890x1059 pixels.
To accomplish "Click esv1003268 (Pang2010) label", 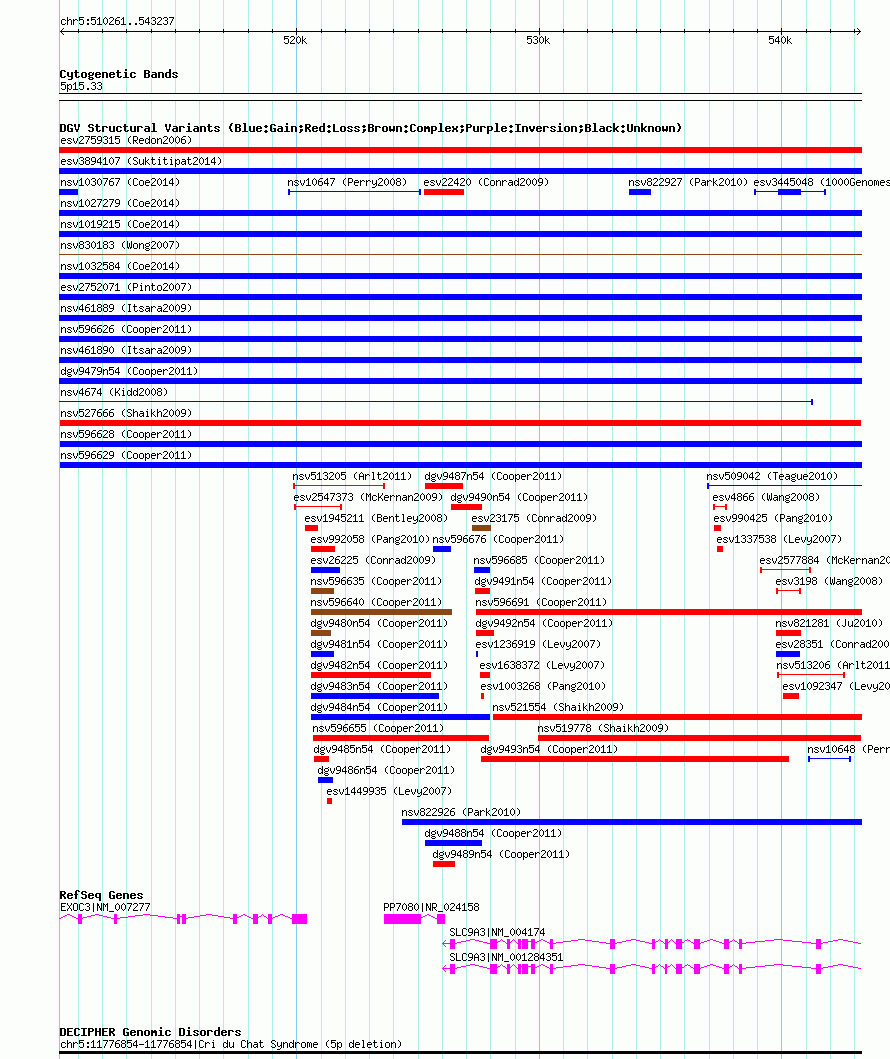I will [543, 686].
